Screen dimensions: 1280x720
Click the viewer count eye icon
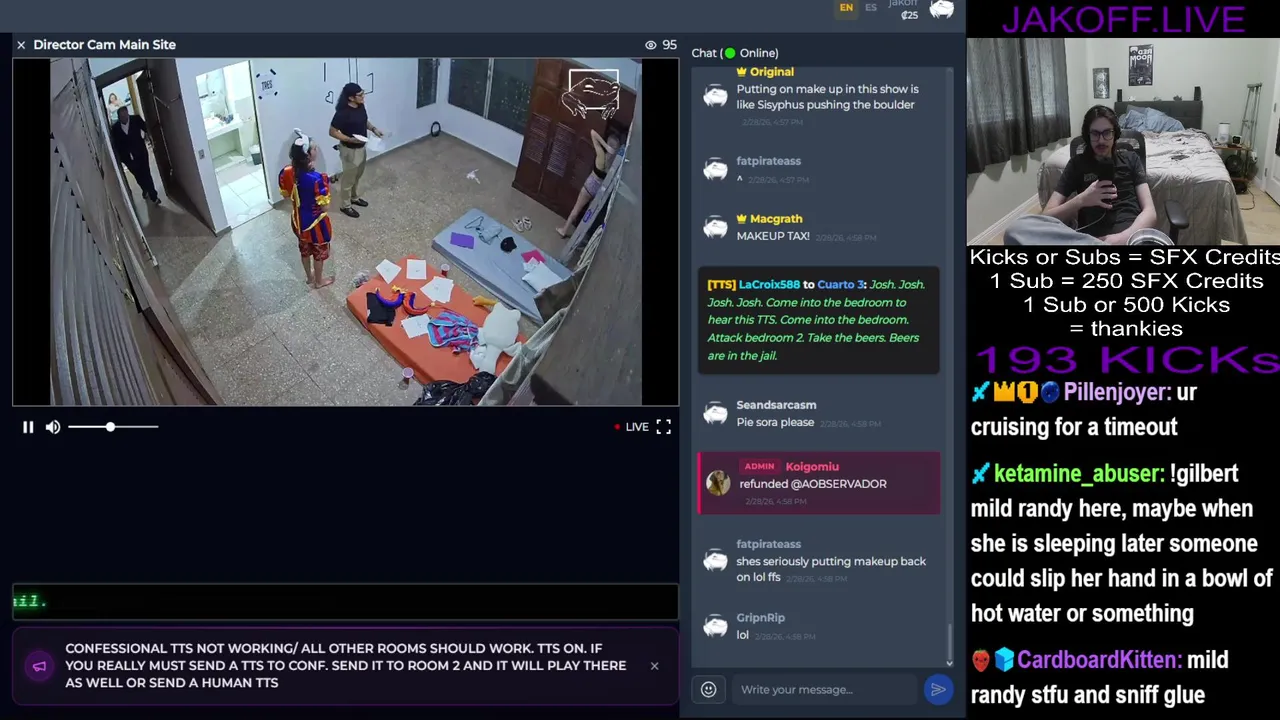pos(650,45)
